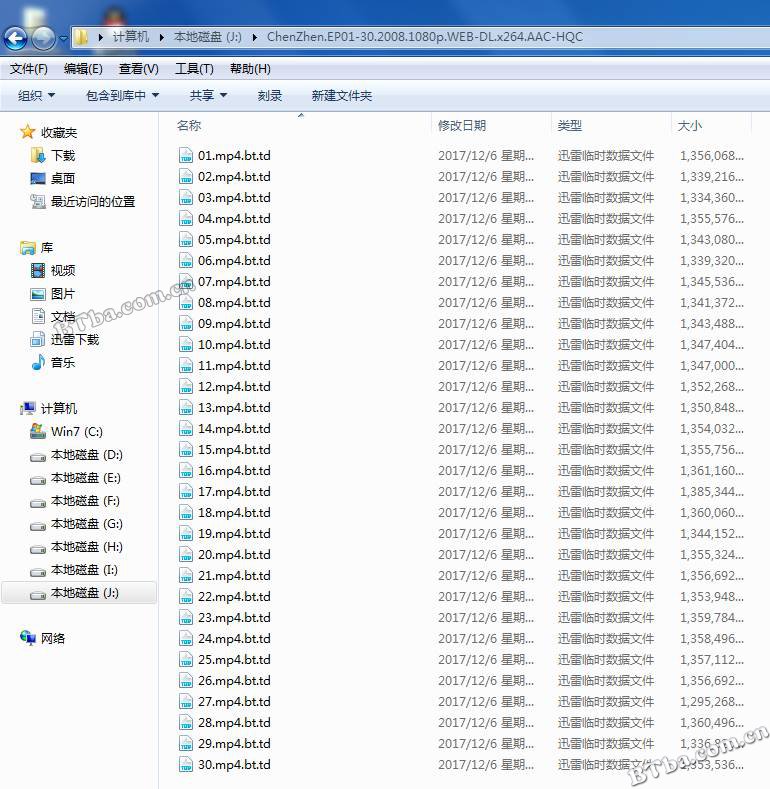The width and height of the screenshot is (770, 789).
Task: Expand the 计算机 breadcrumb arrow
Action: (161, 37)
